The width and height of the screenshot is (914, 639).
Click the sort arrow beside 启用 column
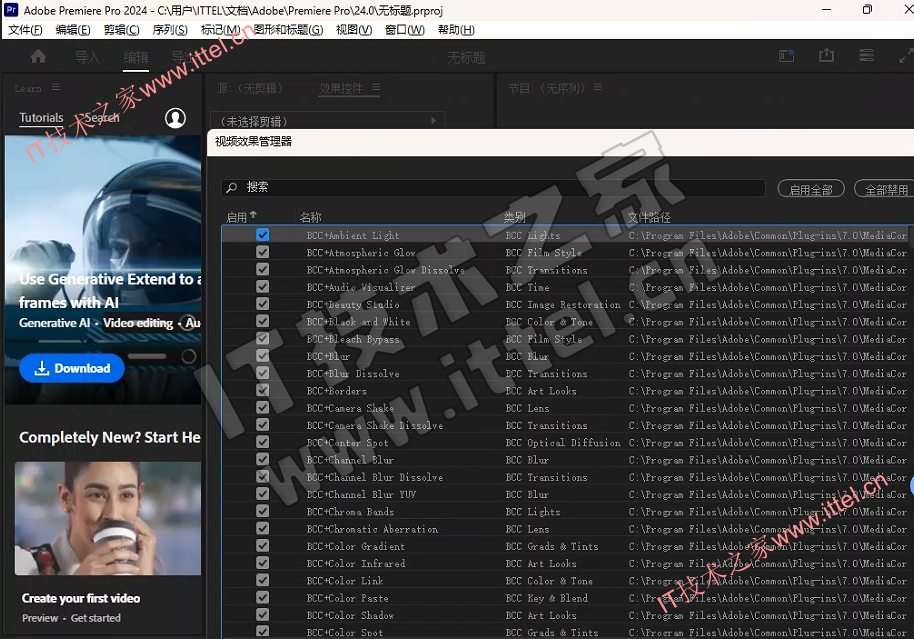(x=253, y=215)
